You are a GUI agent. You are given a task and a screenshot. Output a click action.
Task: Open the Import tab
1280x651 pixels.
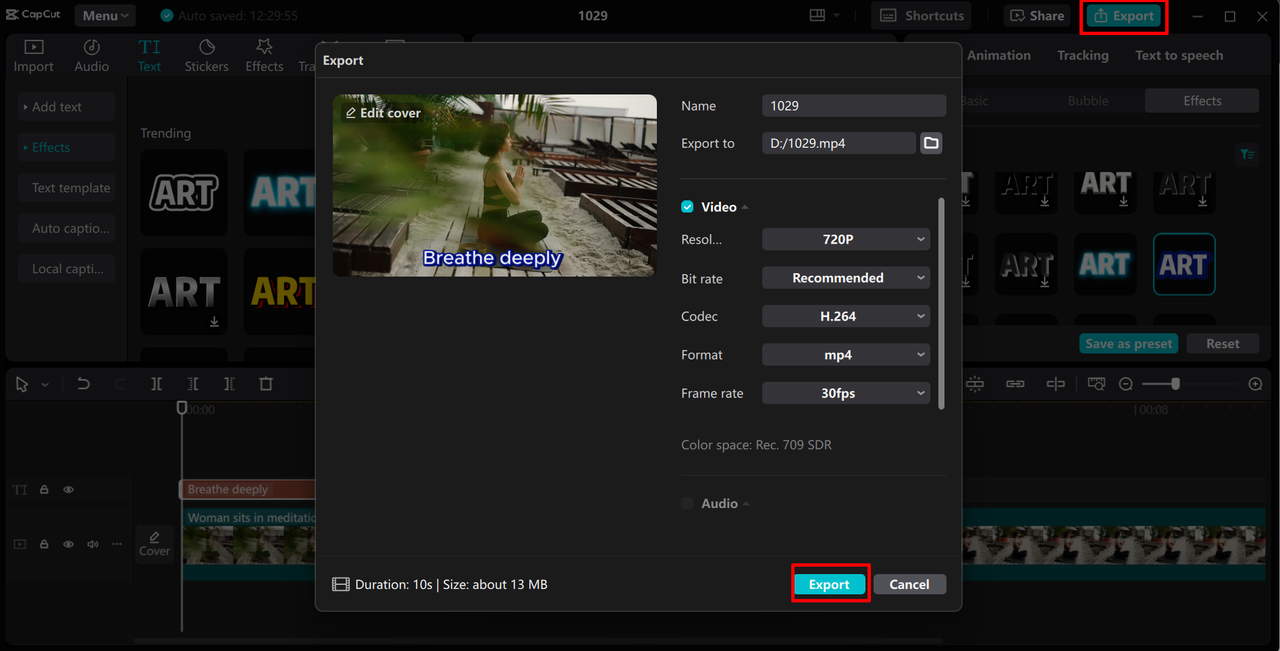pyautogui.click(x=34, y=56)
